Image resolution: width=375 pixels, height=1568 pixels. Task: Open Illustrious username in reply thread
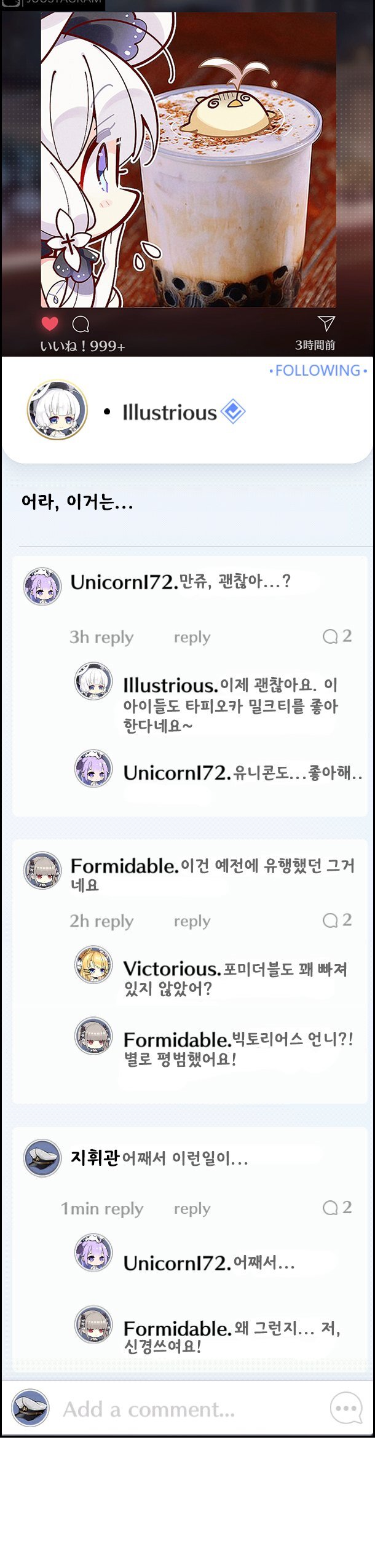coord(170,685)
